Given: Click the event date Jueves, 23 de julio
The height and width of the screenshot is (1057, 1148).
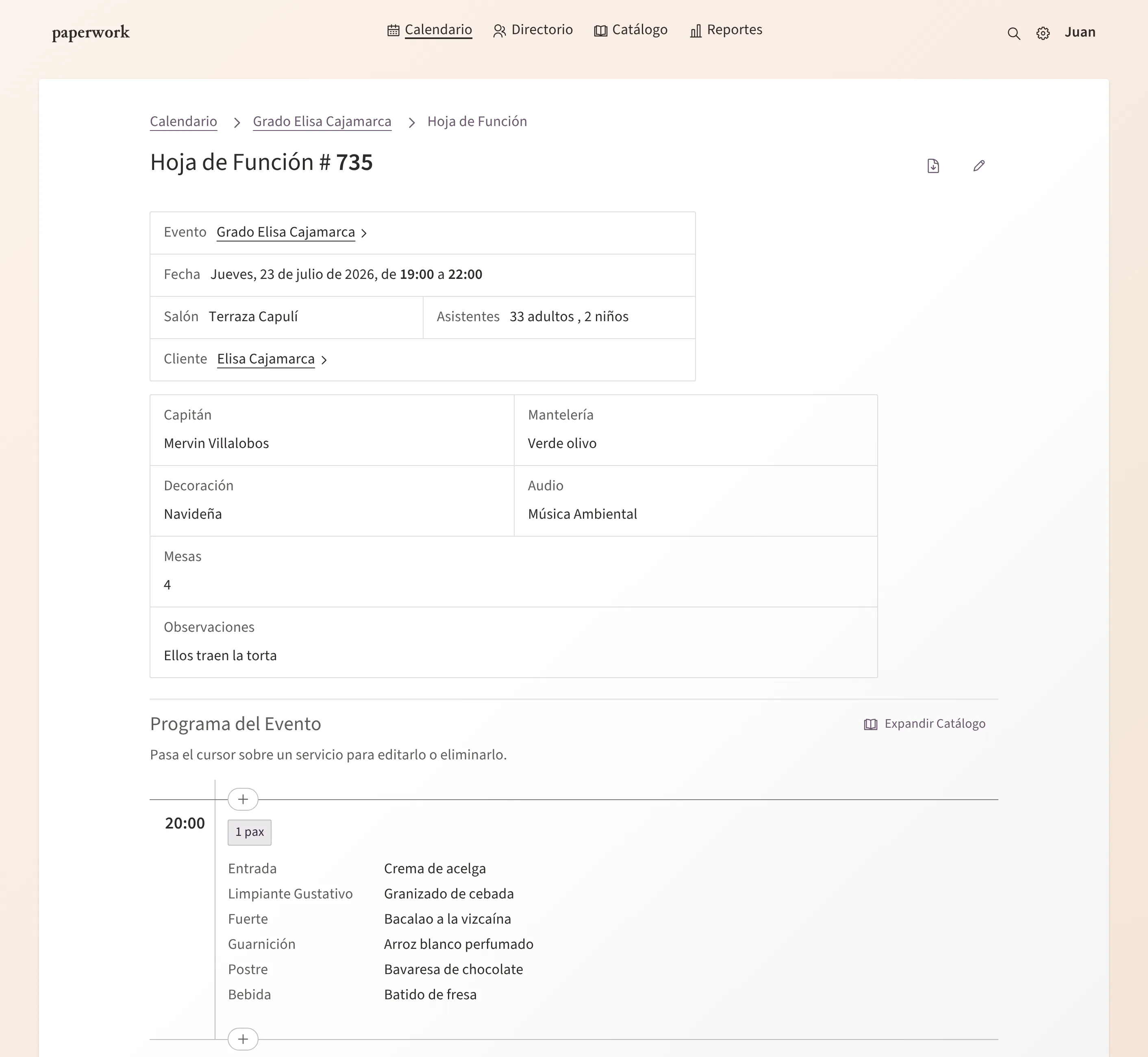Looking at the screenshot, I should pyautogui.click(x=346, y=274).
